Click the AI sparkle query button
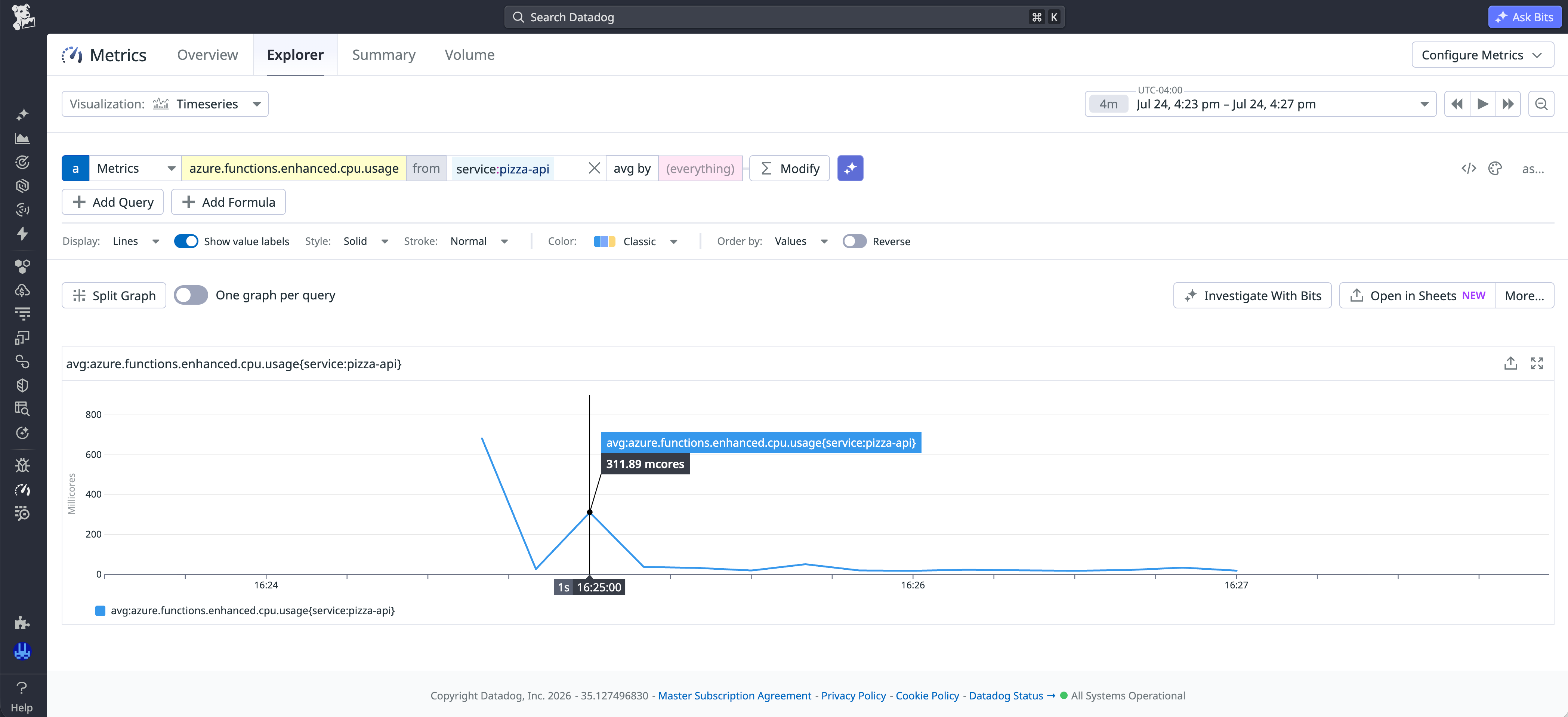 [x=850, y=168]
